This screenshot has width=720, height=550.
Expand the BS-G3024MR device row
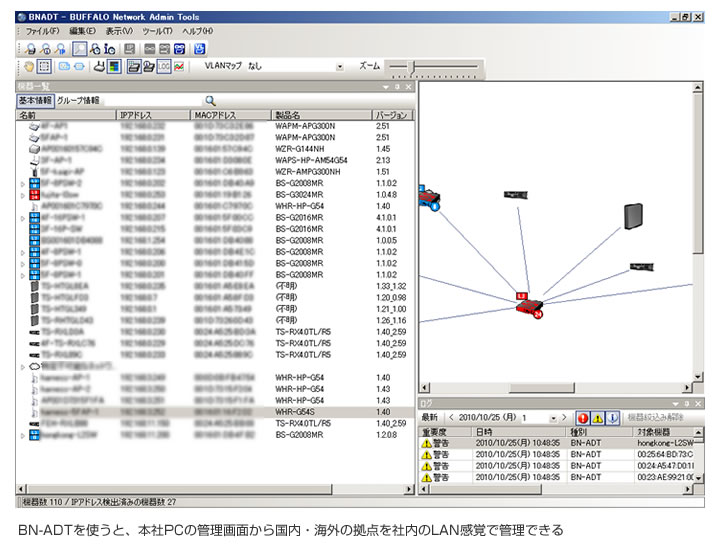[22, 195]
